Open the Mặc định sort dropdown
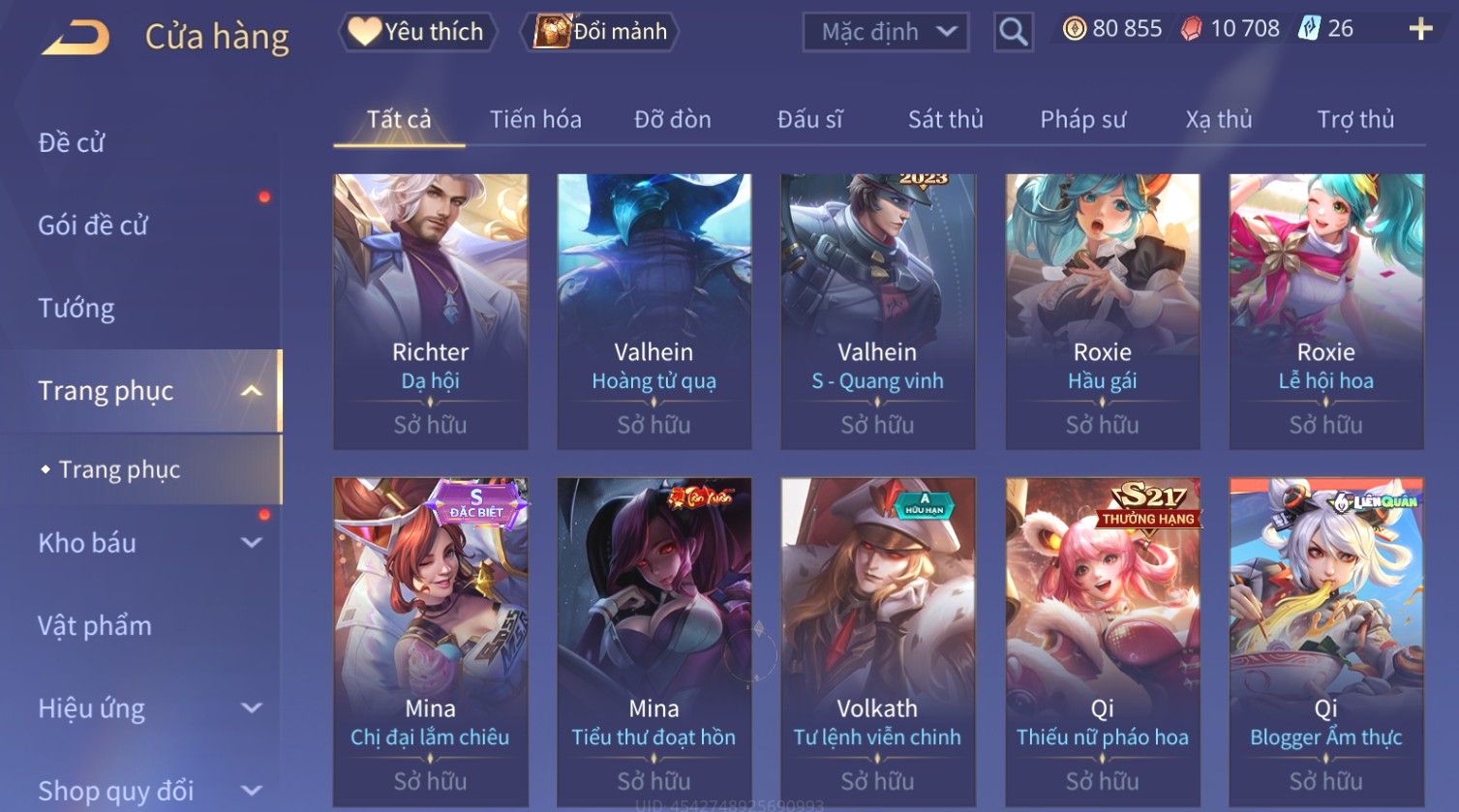This screenshot has width=1459, height=812. click(x=886, y=32)
